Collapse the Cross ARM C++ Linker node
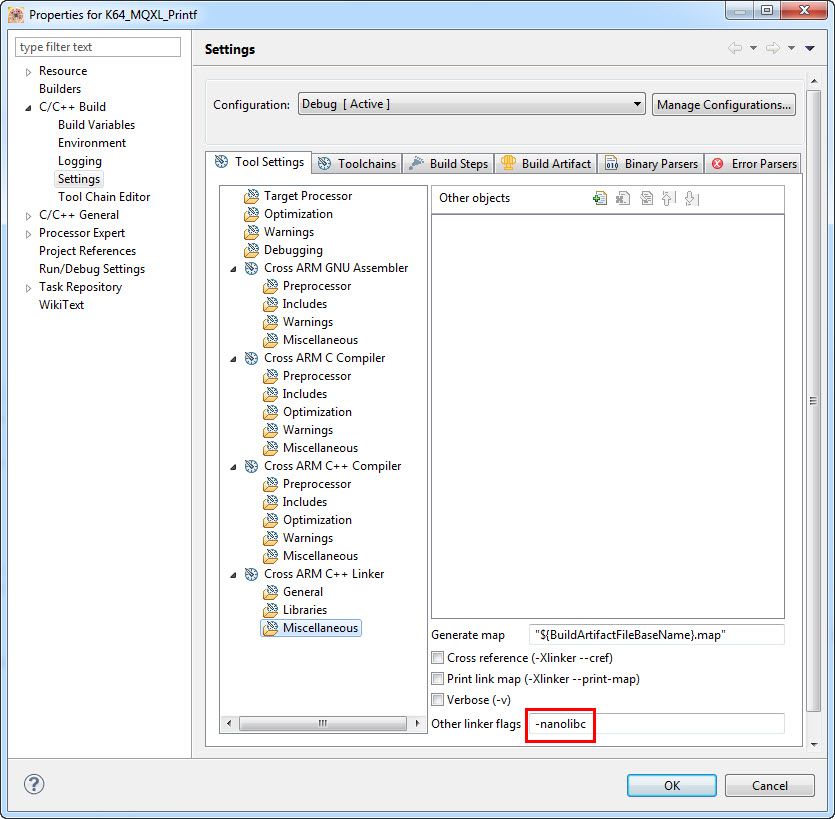 pyautogui.click(x=233, y=575)
